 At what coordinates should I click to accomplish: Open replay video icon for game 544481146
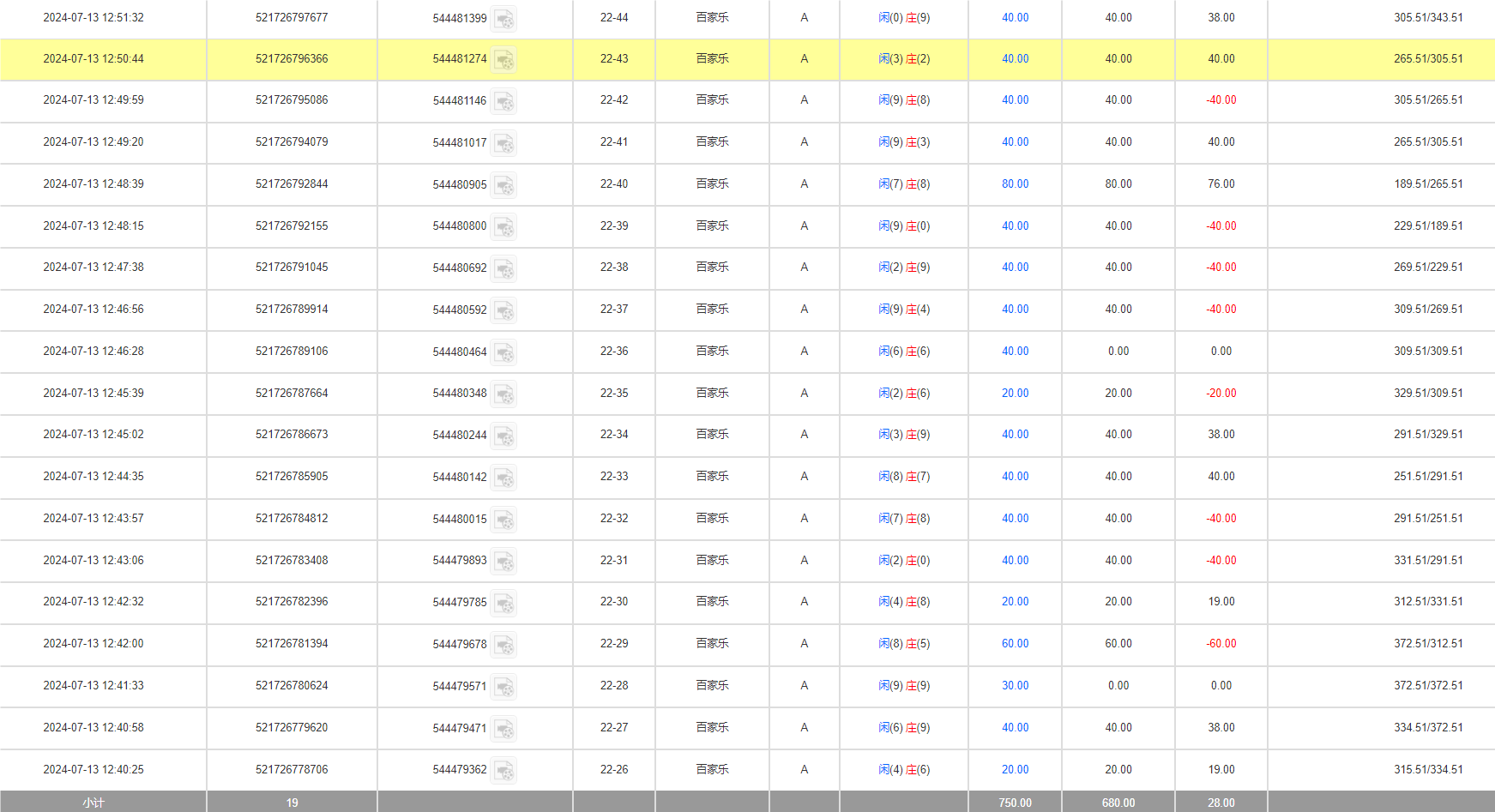(x=505, y=102)
